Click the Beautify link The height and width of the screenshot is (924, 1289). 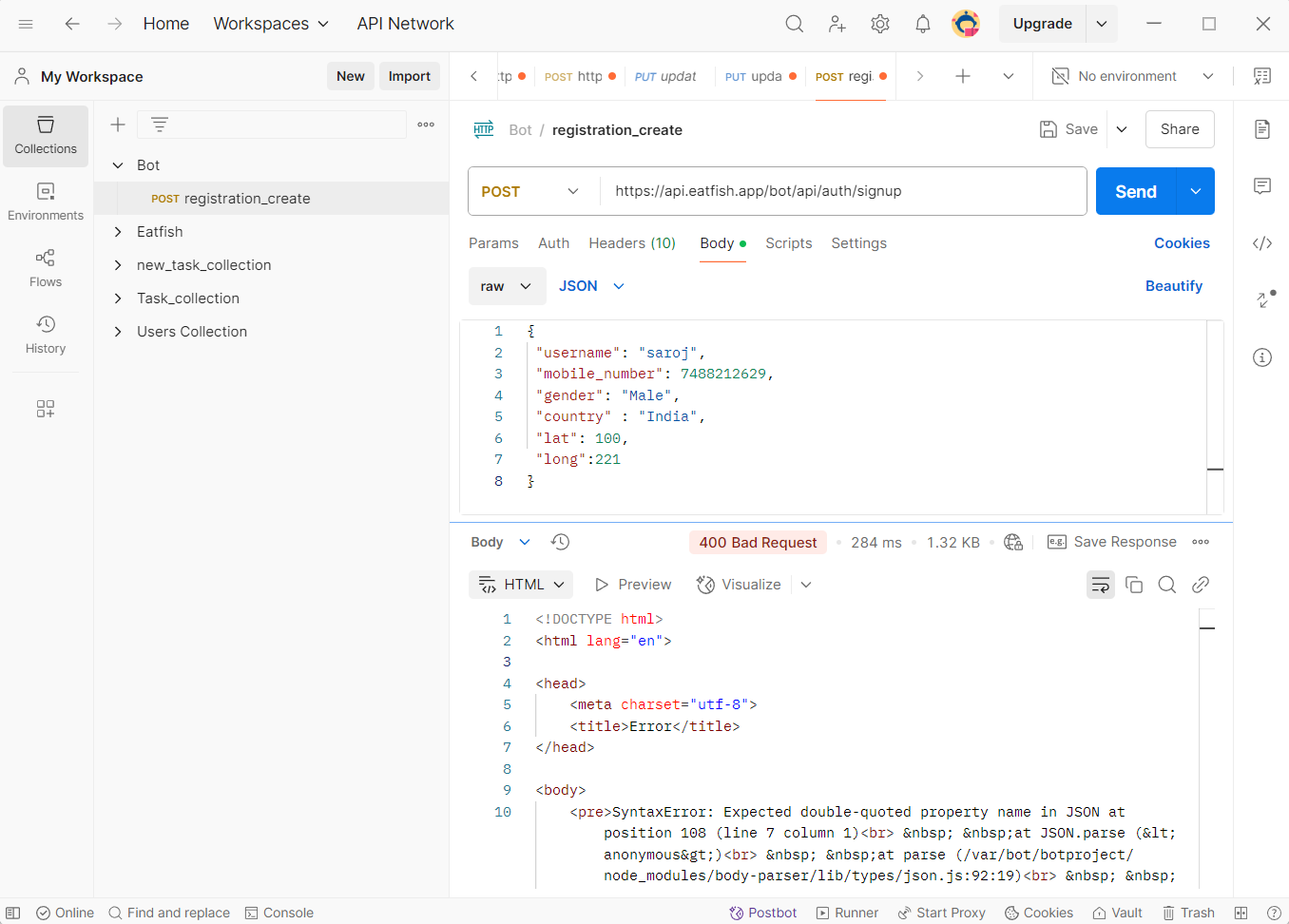pos(1173,286)
